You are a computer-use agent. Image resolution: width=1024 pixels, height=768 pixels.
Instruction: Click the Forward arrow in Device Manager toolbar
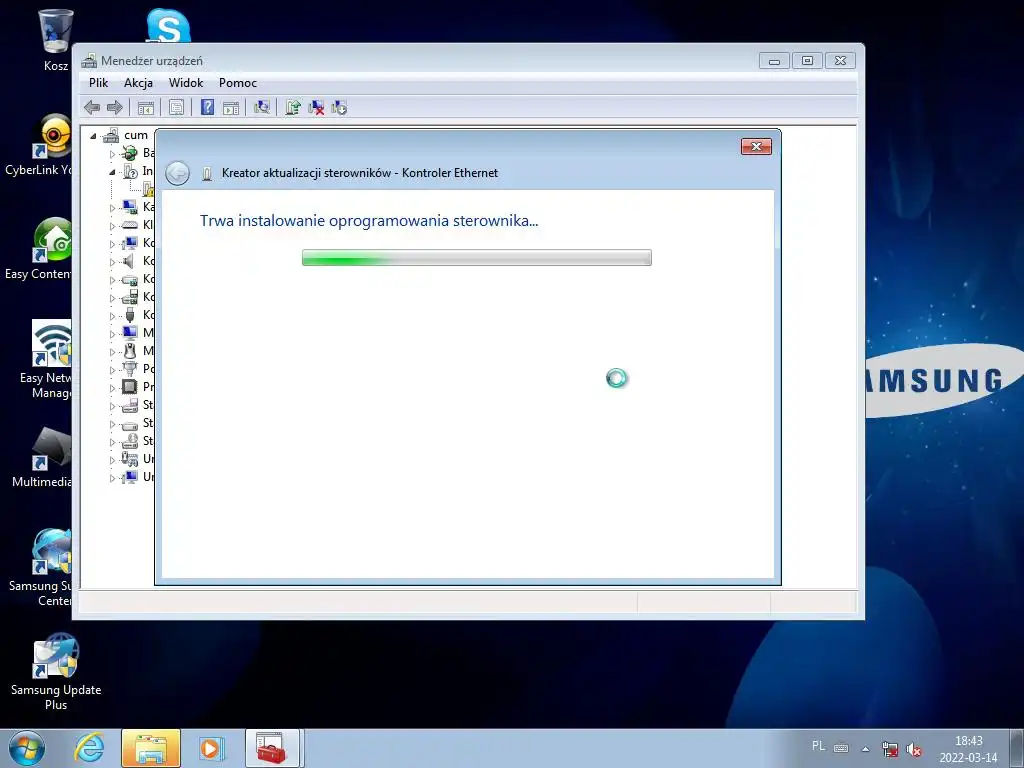pos(114,107)
